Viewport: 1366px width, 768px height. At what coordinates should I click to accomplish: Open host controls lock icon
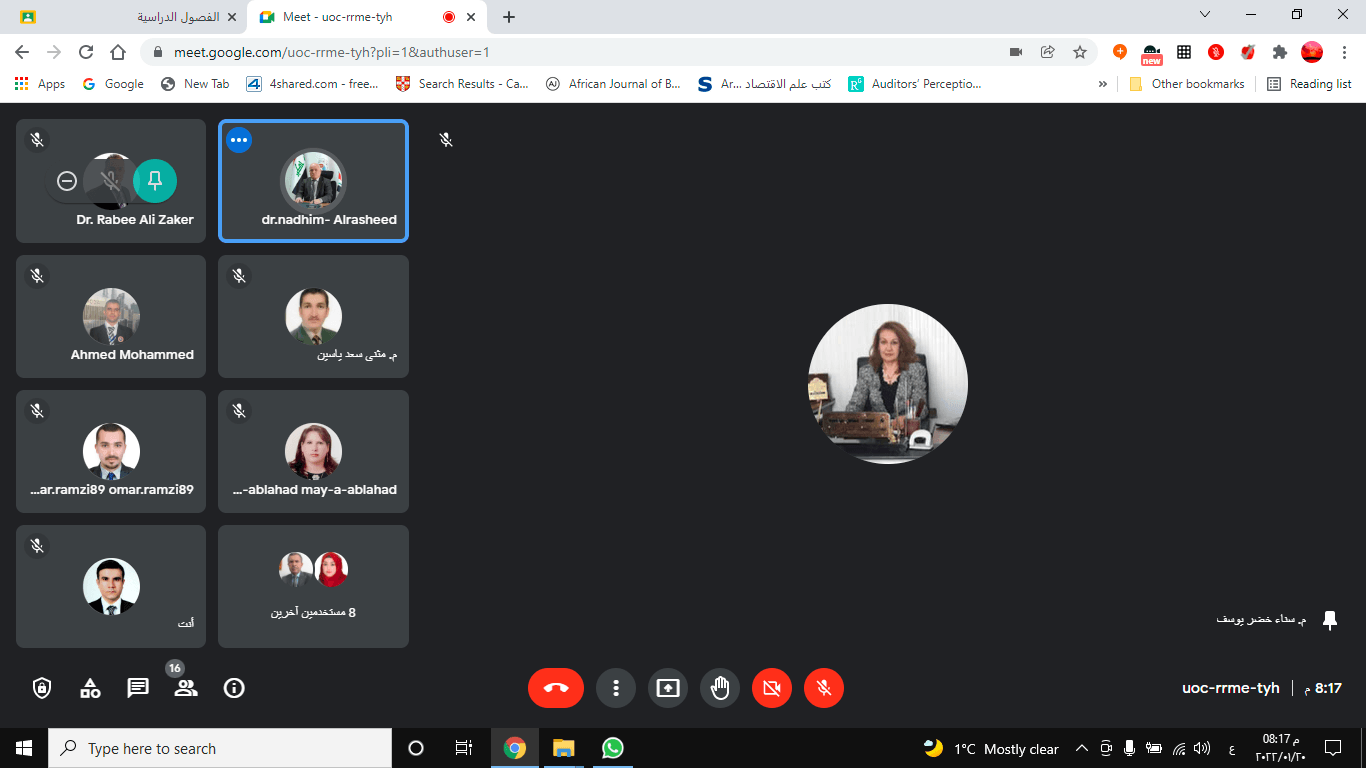click(42, 688)
